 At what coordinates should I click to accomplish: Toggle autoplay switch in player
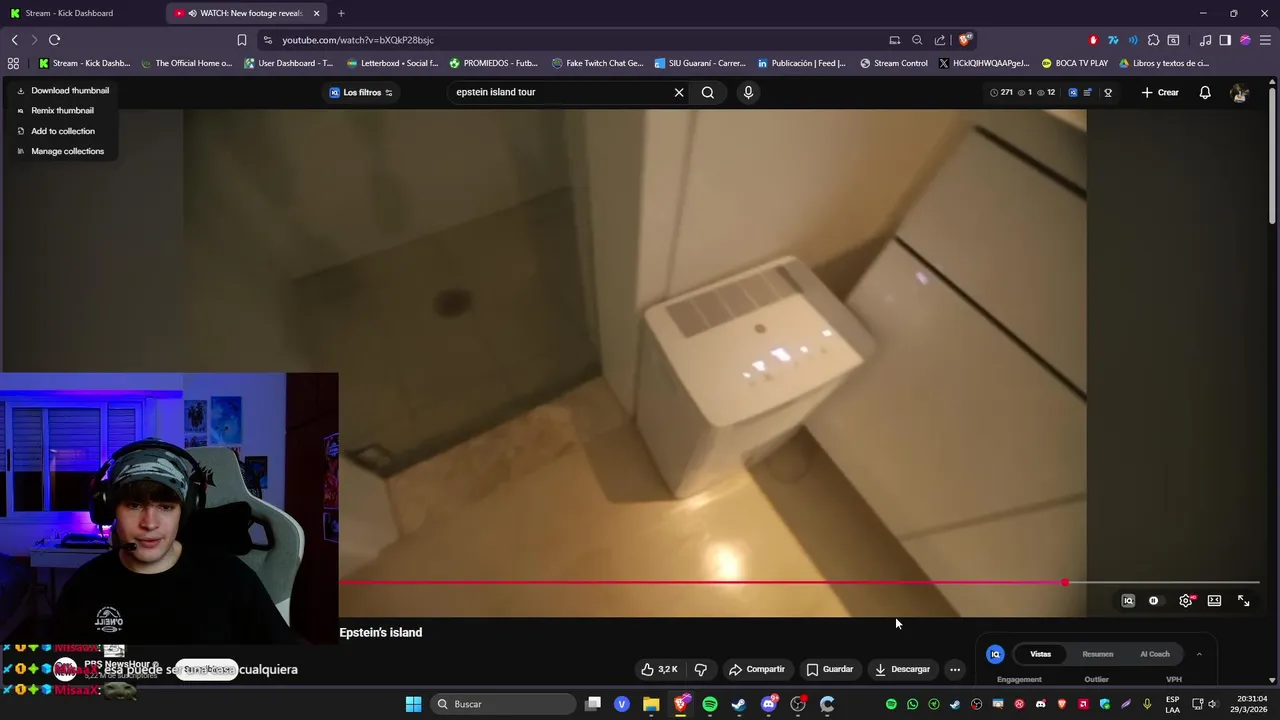pyautogui.click(x=1155, y=601)
